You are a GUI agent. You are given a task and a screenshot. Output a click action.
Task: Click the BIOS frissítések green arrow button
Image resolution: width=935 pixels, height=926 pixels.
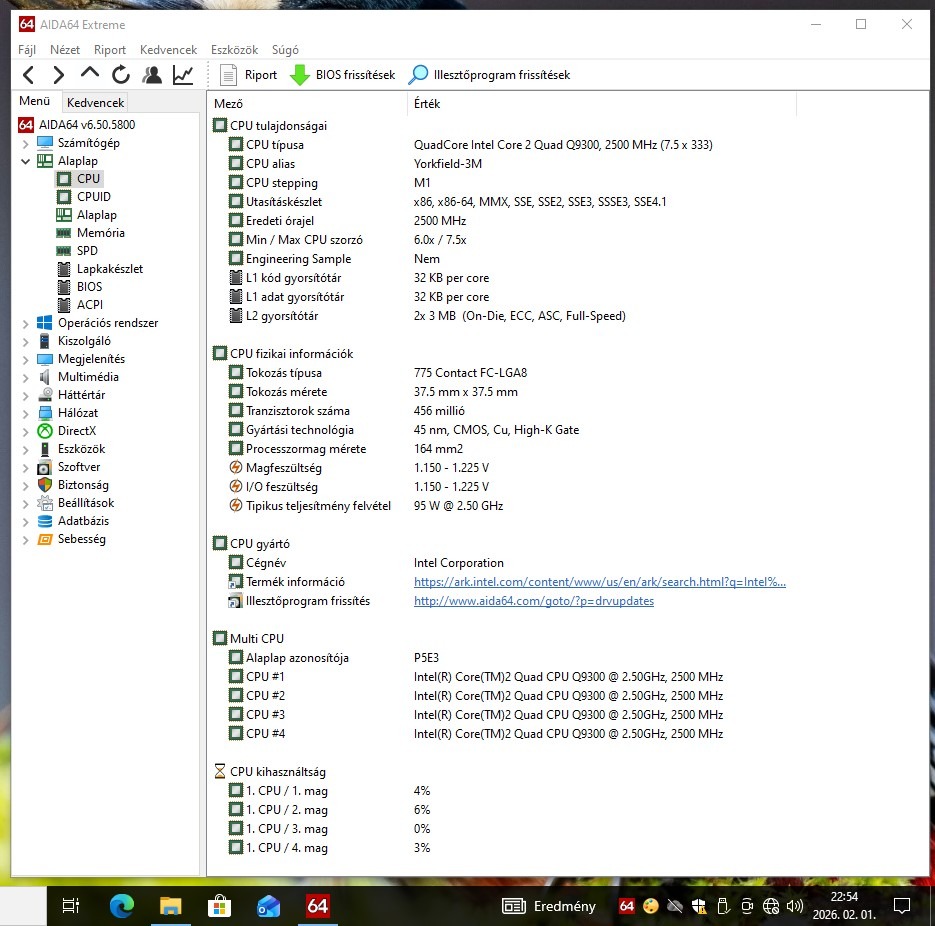tap(342, 75)
